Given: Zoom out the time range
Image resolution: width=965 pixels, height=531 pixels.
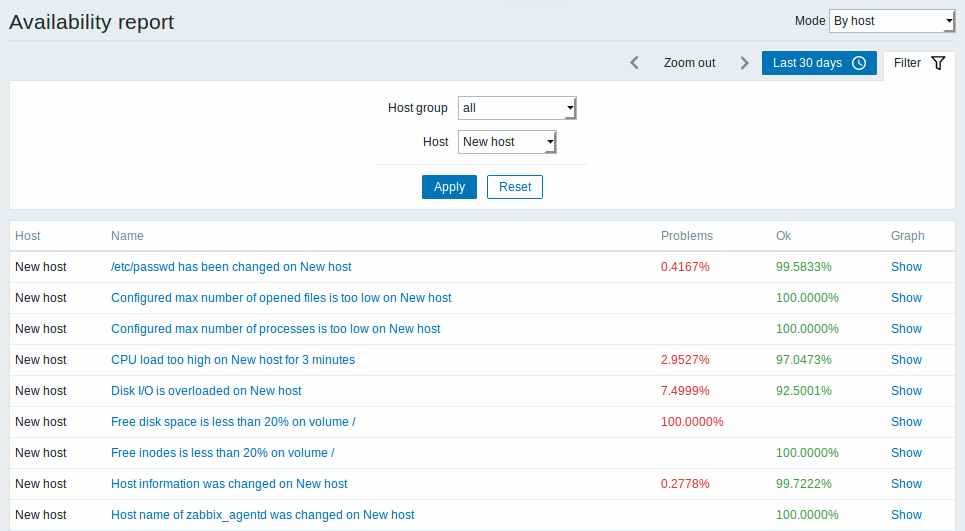Looking at the screenshot, I should click(x=689, y=63).
